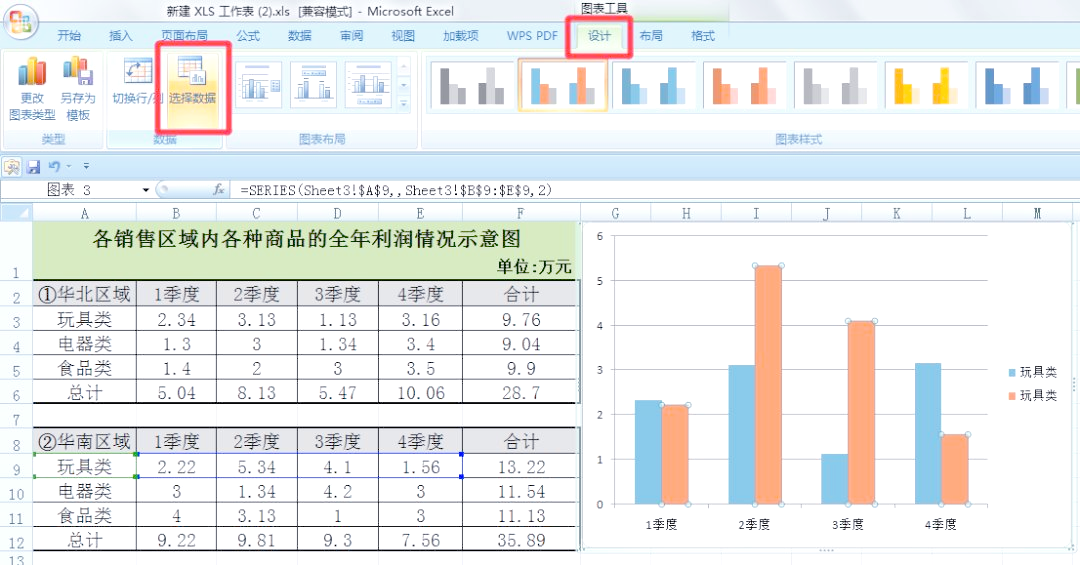Click the orange 2季度 bar in chart
Screen dimensions: 1080x565
pyautogui.click(x=768, y=384)
